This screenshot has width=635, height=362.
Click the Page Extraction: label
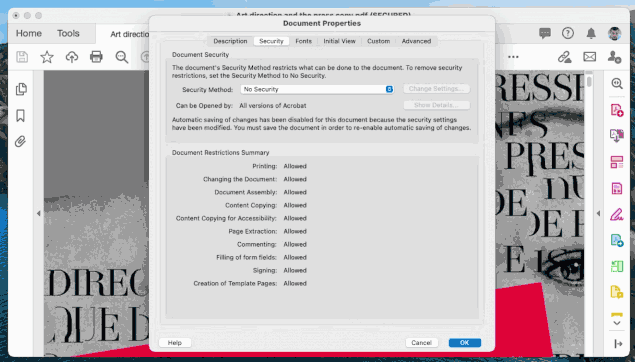point(253,232)
